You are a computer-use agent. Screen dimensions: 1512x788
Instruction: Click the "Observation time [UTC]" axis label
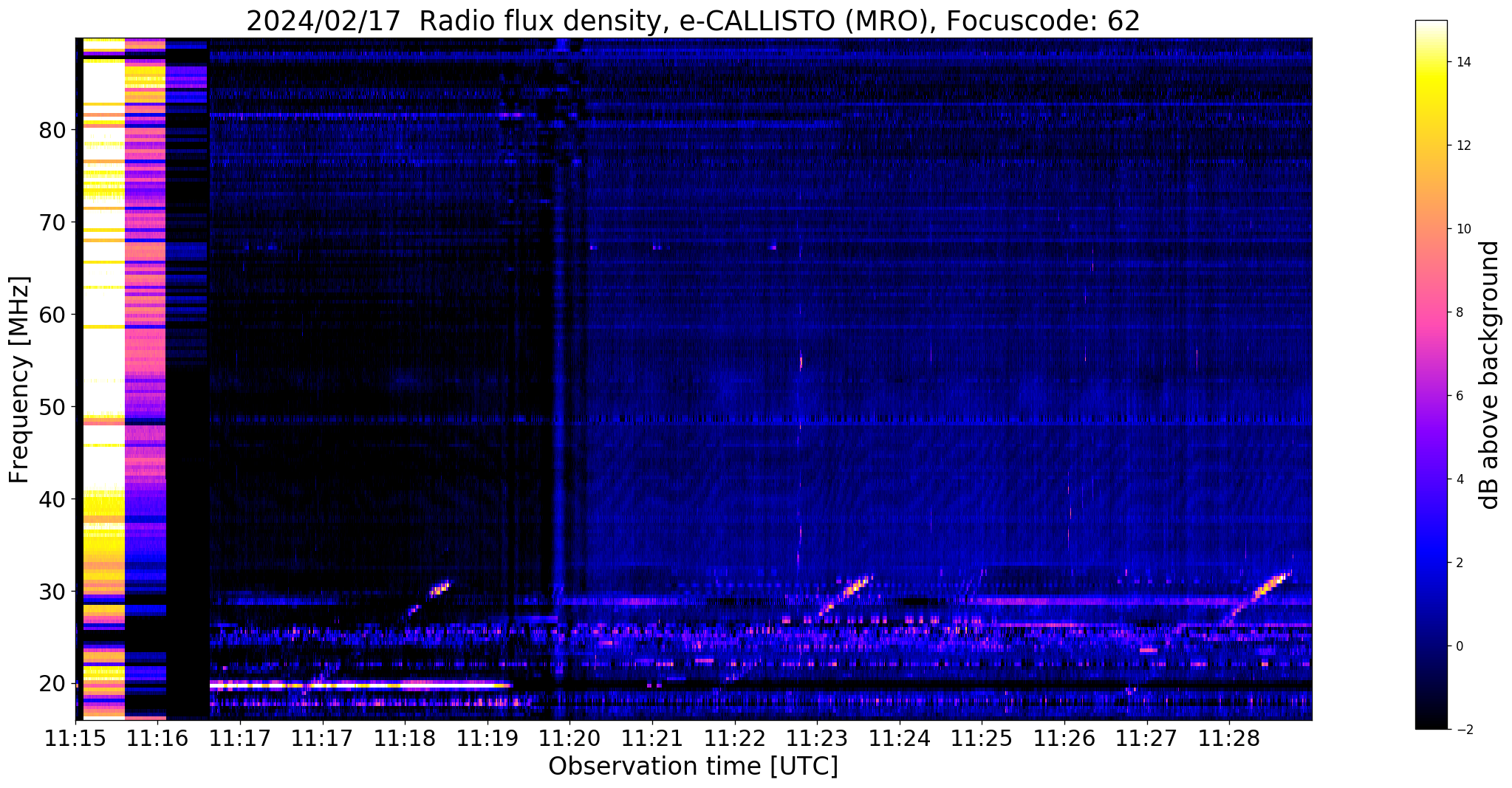pos(693,767)
